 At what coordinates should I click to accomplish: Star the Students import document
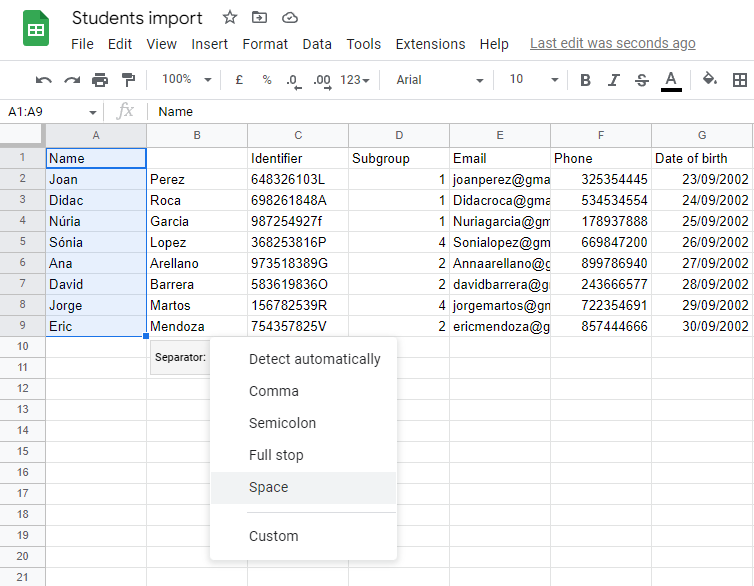[230, 18]
